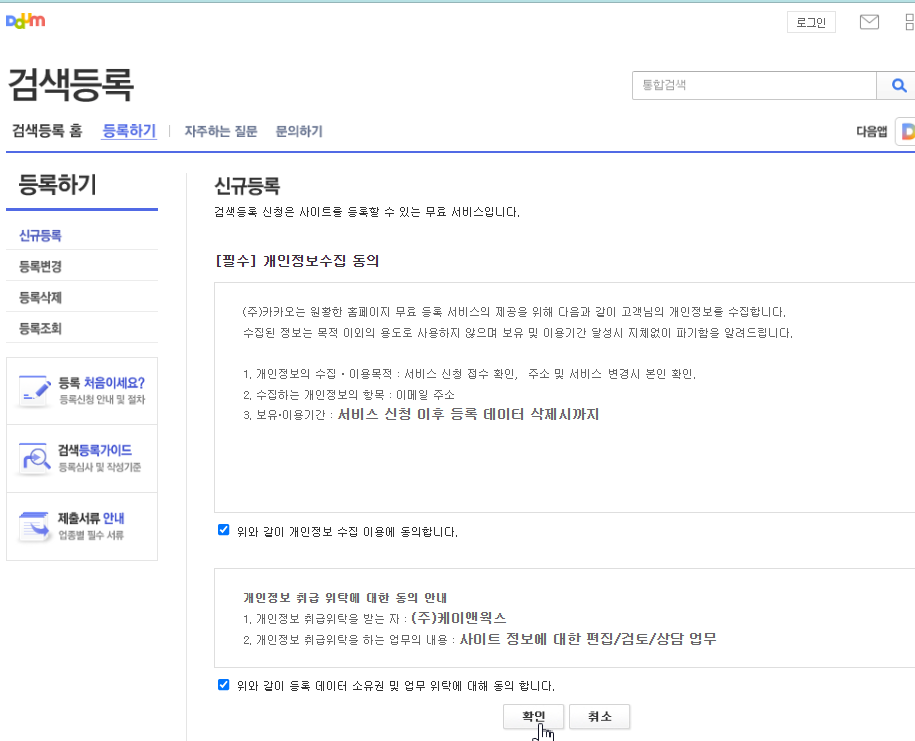Screen dimensions: 915x741
Task: Click the search magnifier button
Action: [897, 85]
